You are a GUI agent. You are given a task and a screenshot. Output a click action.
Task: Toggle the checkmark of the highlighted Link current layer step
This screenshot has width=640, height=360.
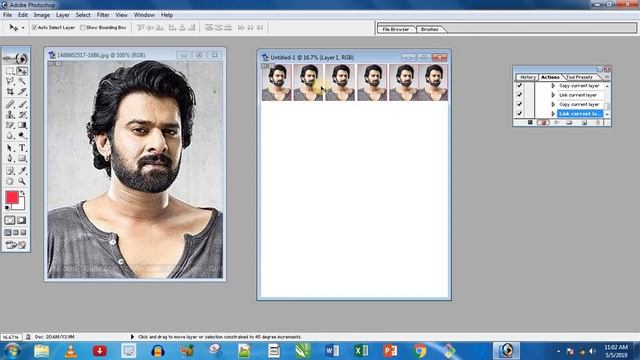519,113
